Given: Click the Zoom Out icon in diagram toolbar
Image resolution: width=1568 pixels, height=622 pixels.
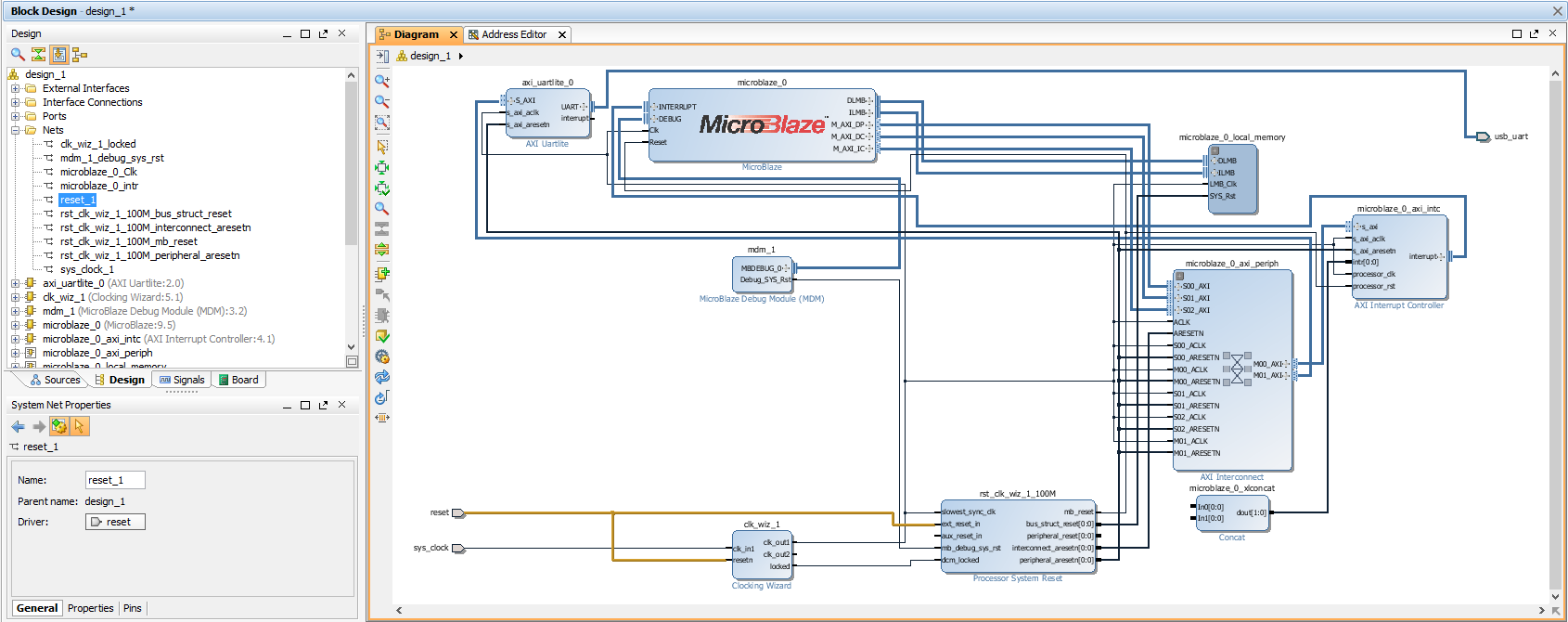Looking at the screenshot, I should tap(381, 102).
